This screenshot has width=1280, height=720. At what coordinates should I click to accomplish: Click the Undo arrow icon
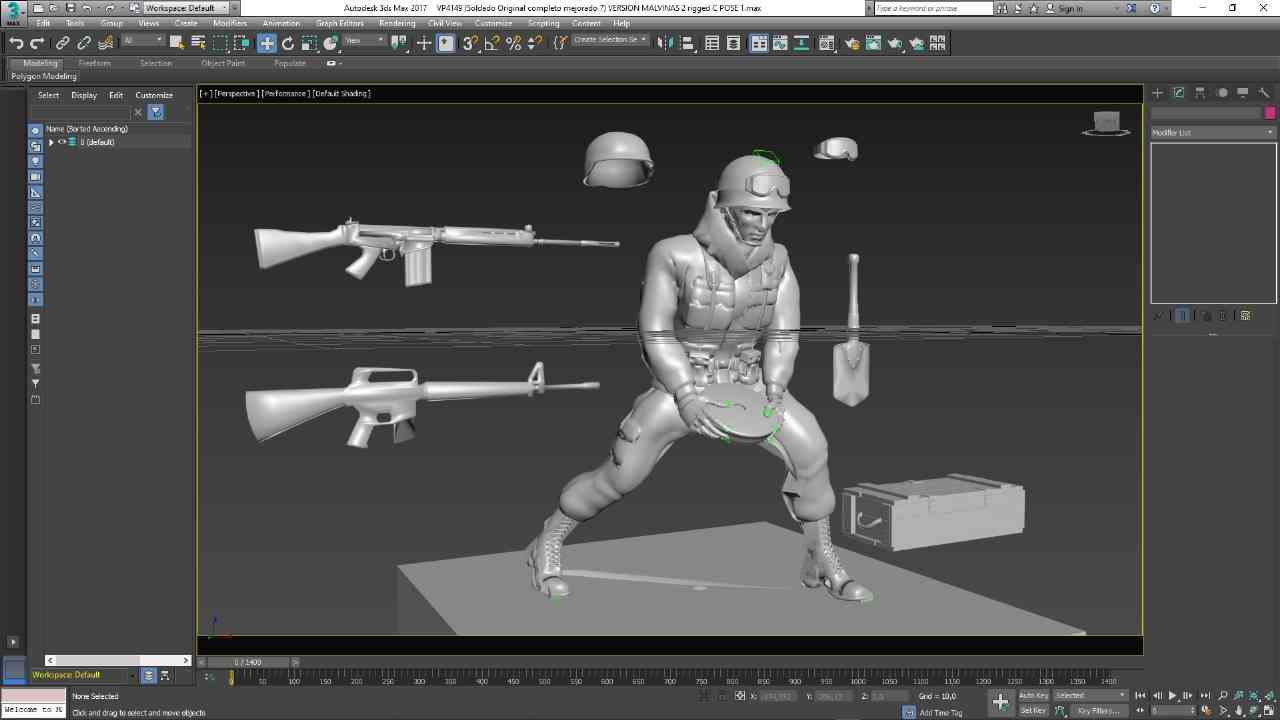tap(16, 43)
